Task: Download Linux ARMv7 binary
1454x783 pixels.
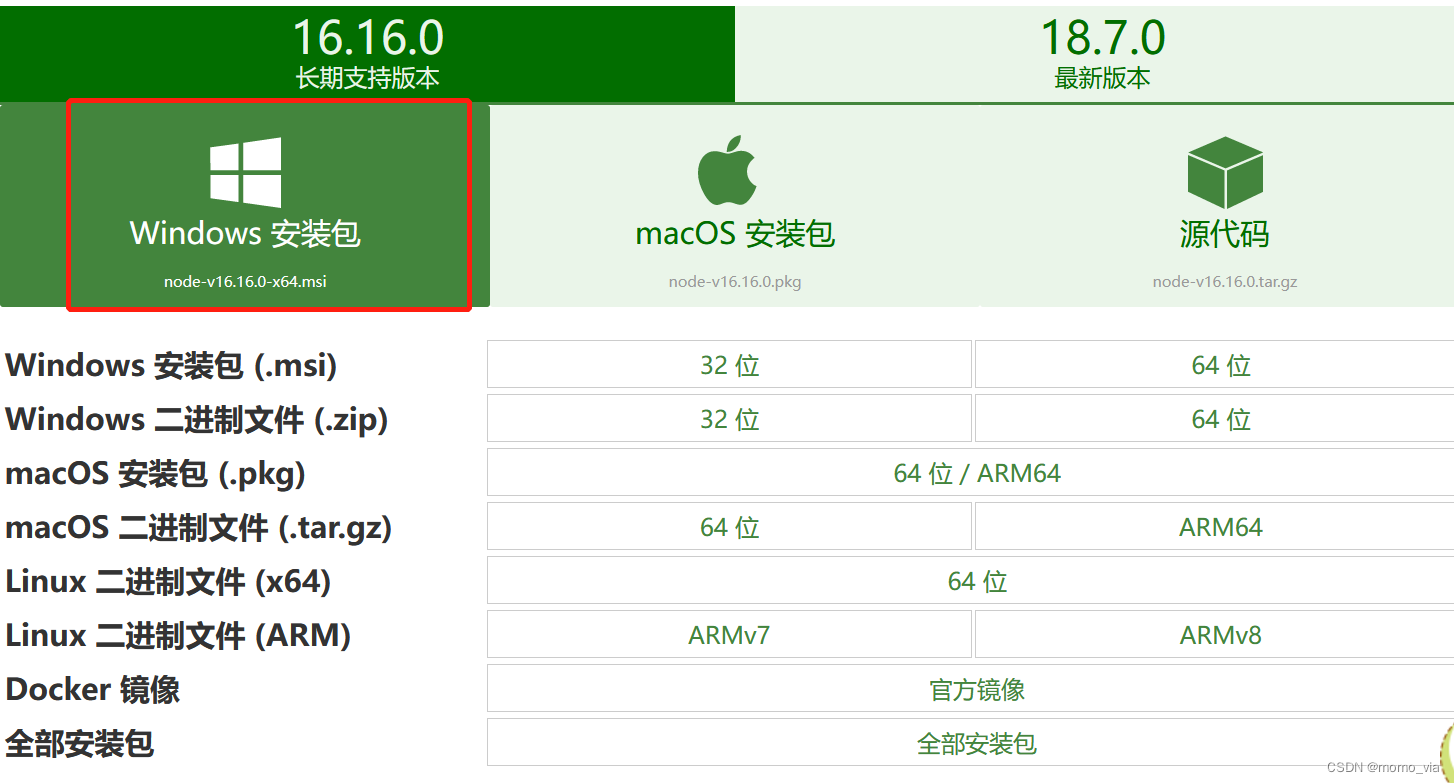Action: click(729, 635)
